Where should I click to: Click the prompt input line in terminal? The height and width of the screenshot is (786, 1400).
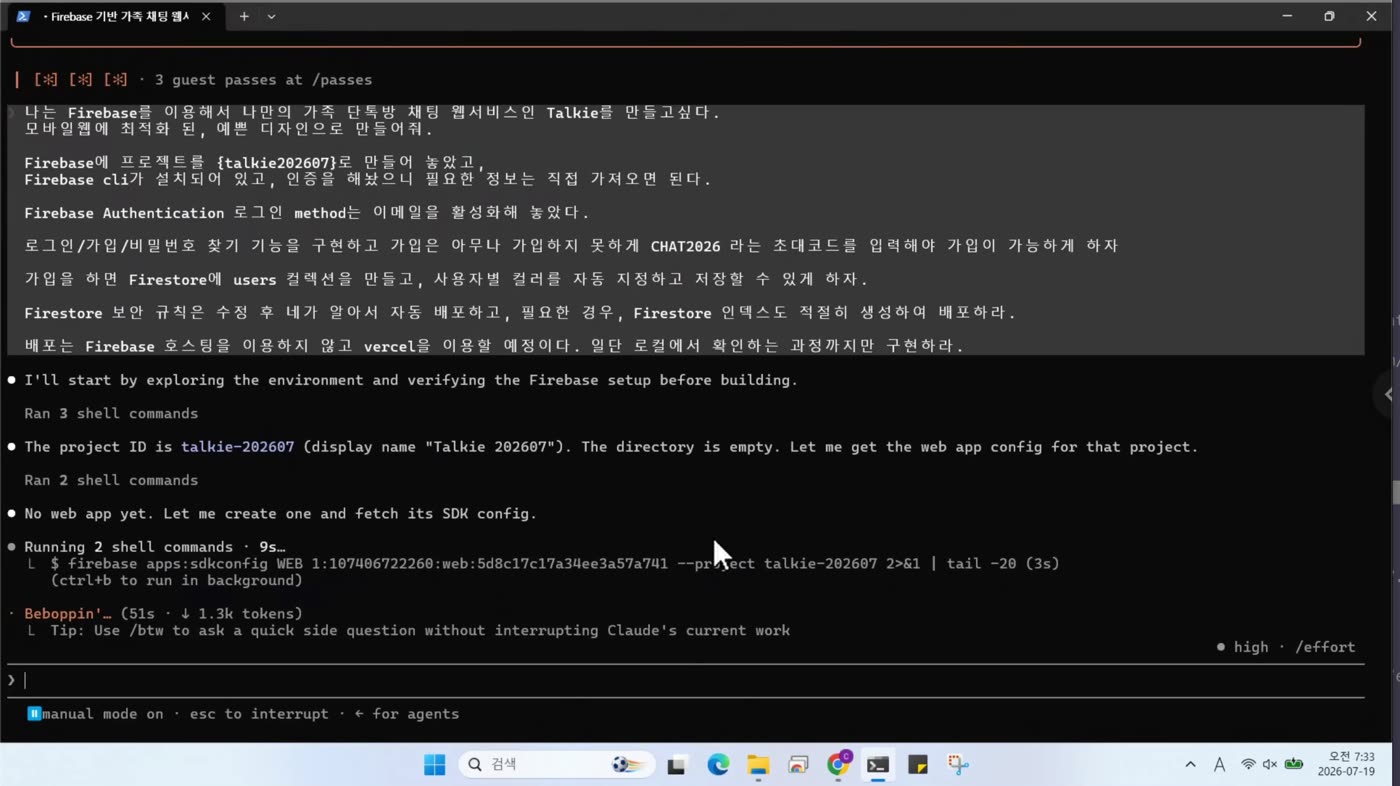click(x=686, y=680)
